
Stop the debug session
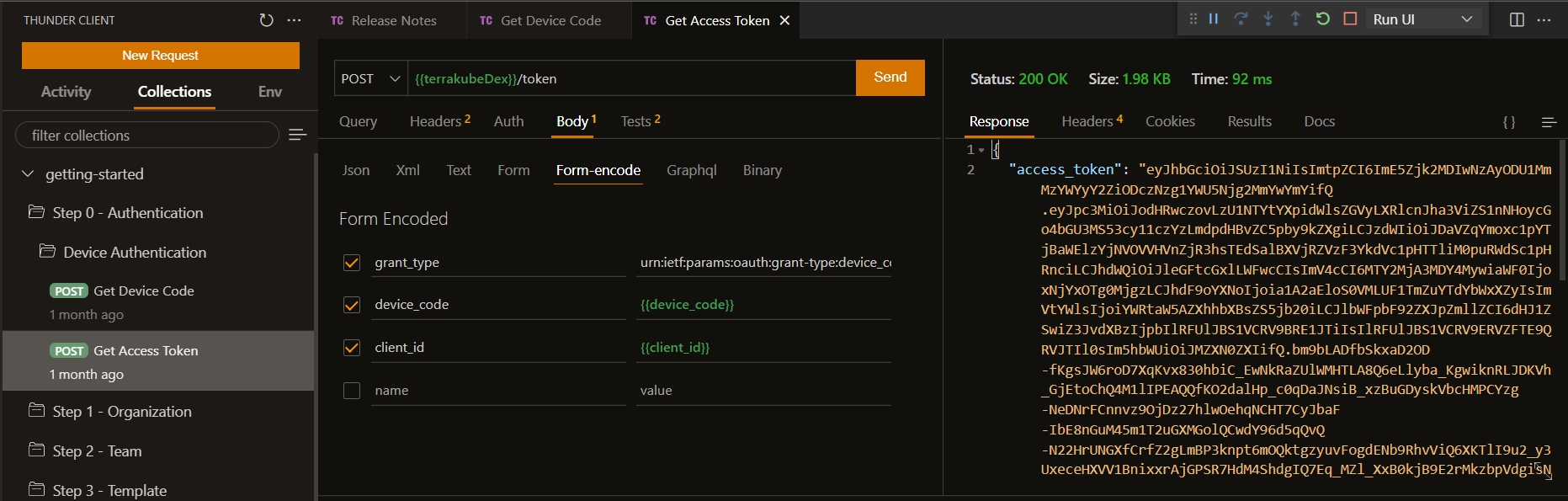pyautogui.click(x=1350, y=19)
